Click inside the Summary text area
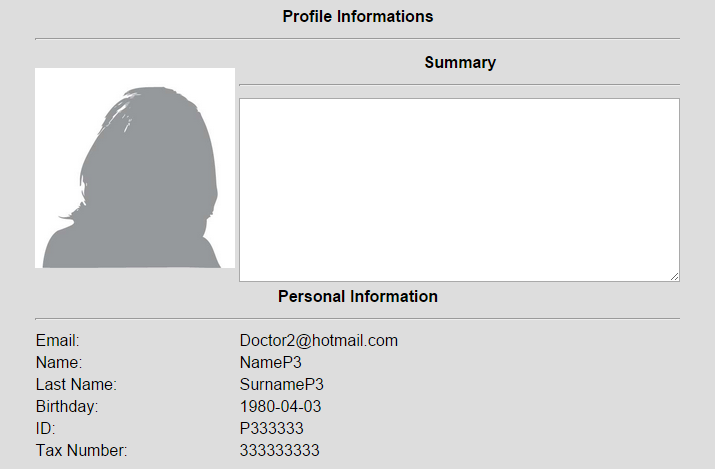Image resolution: width=715 pixels, height=469 pixels. [x=459, y=190]
